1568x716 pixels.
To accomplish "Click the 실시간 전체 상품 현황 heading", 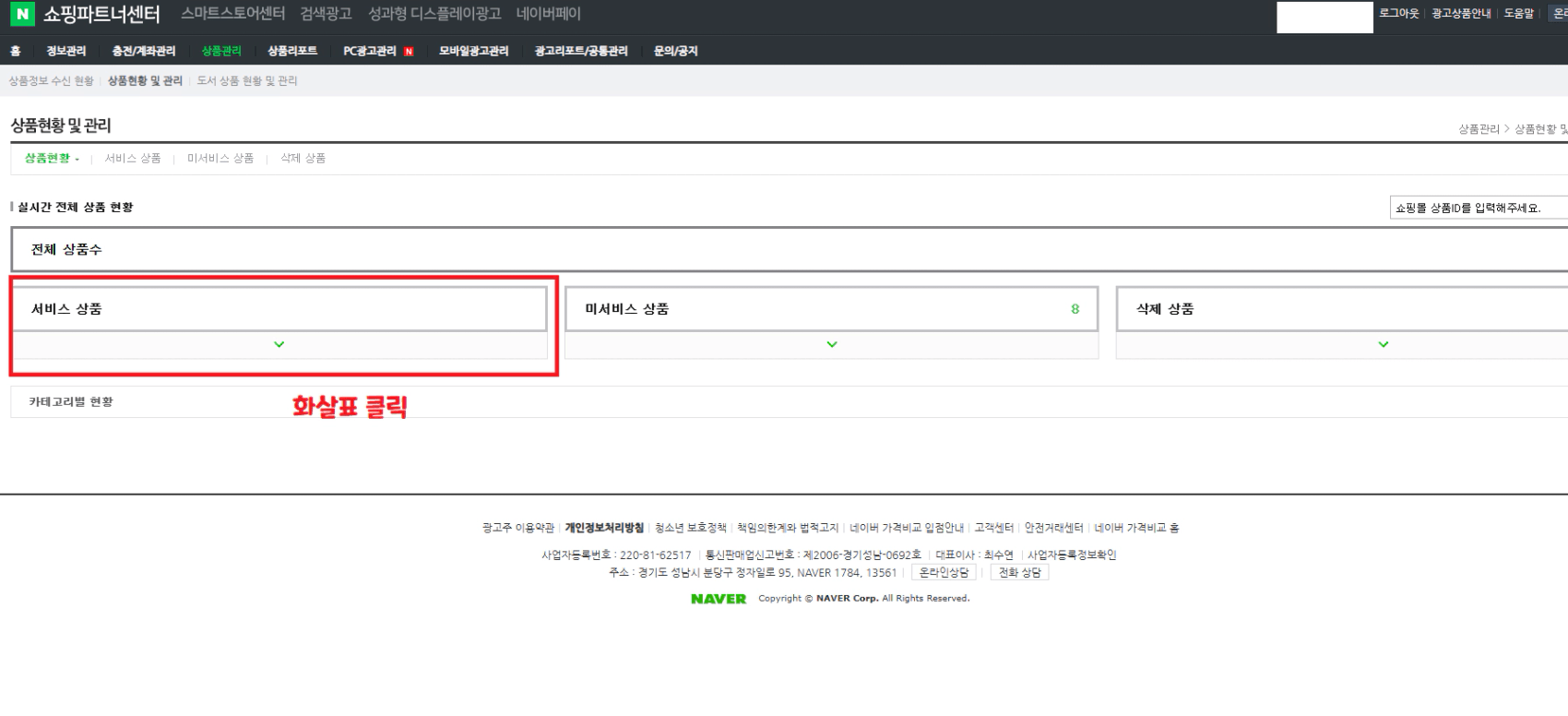I will coord(76,208).
